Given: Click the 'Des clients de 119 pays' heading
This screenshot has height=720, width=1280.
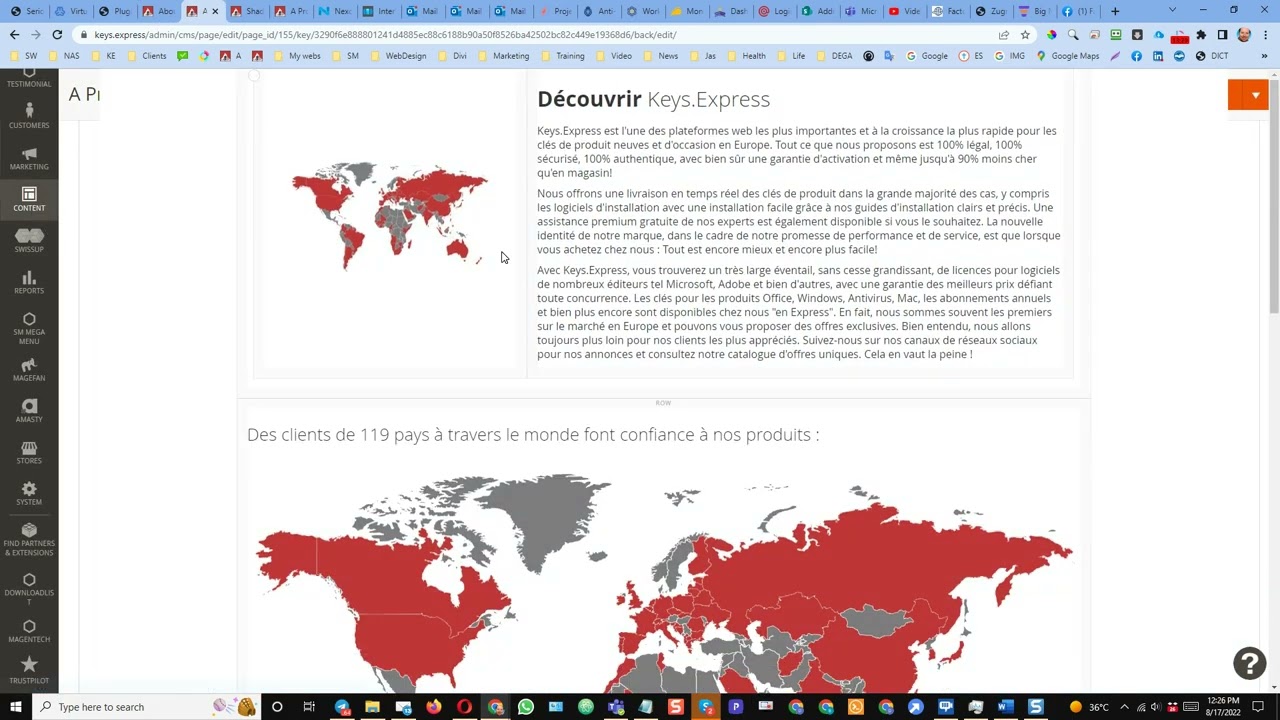Looking at the screenshot, I should pyautogui.click(x=533, y=435).
